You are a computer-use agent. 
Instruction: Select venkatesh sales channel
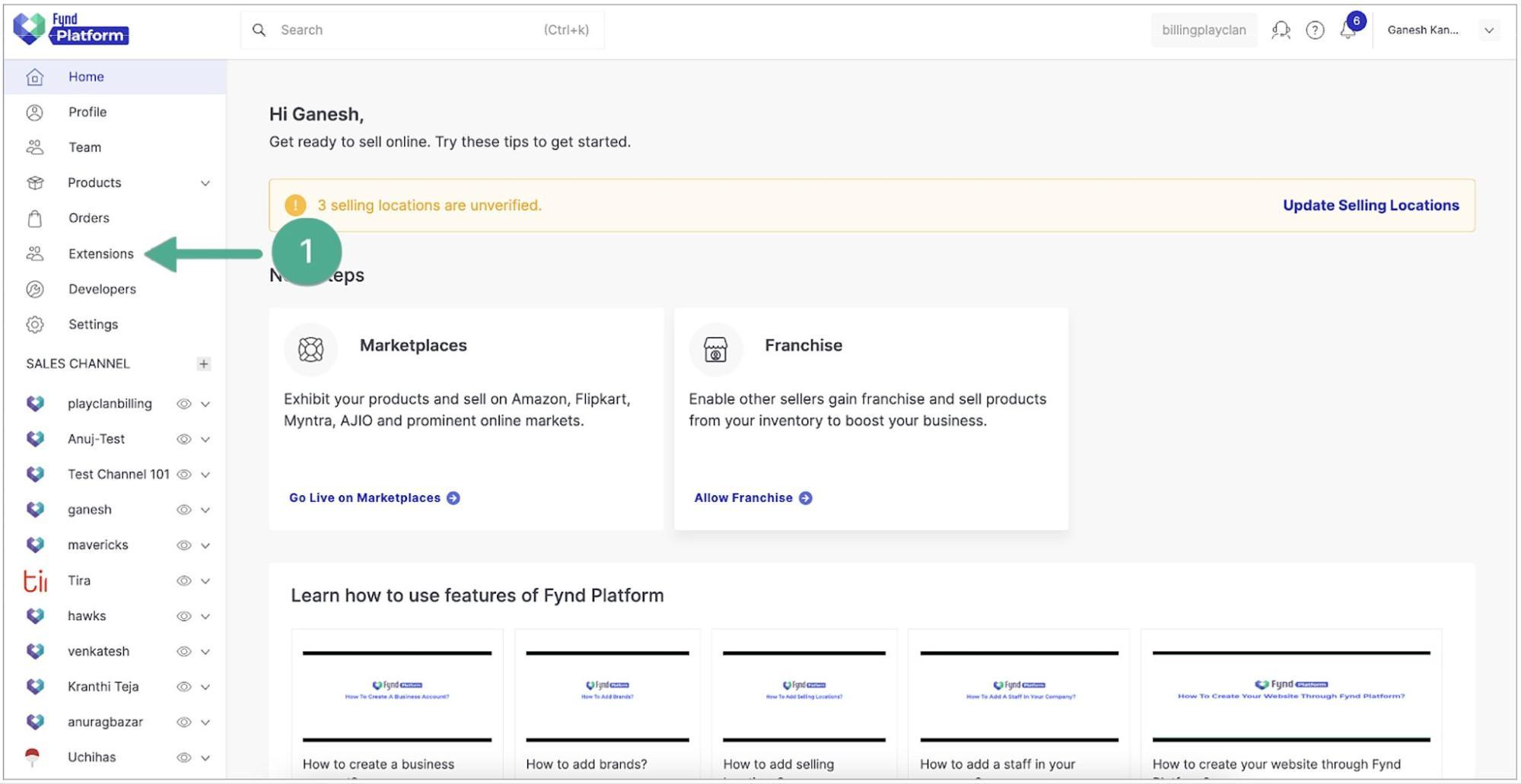click(x=98, y=652)
